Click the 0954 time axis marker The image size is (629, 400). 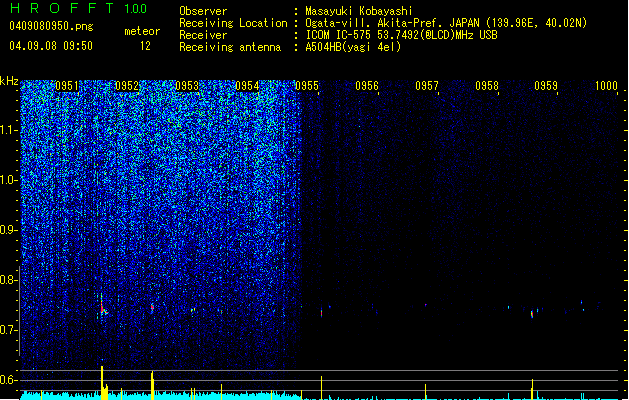[247, 86]
